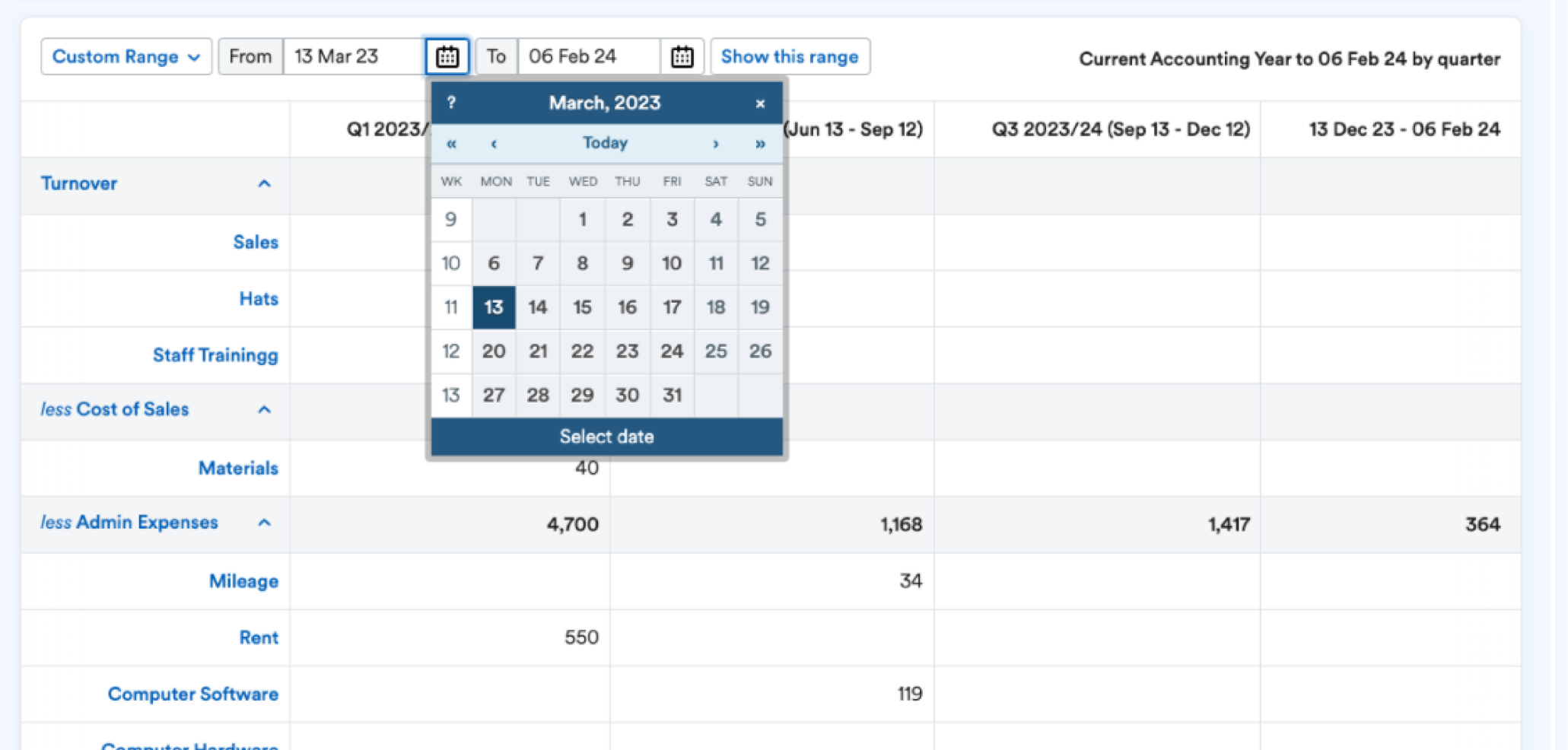Click the Rent value 550
The height and width of the screenshot is (750, 1568).
click(x=582, y=637)
